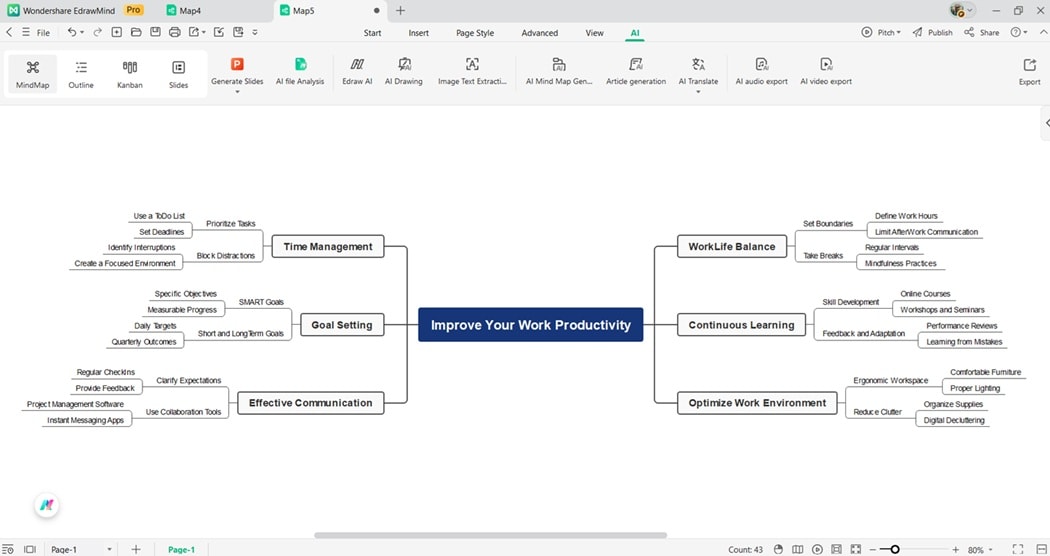Click the Redo arrow icon
1050x556 pixels.
[x=98, y=32]
